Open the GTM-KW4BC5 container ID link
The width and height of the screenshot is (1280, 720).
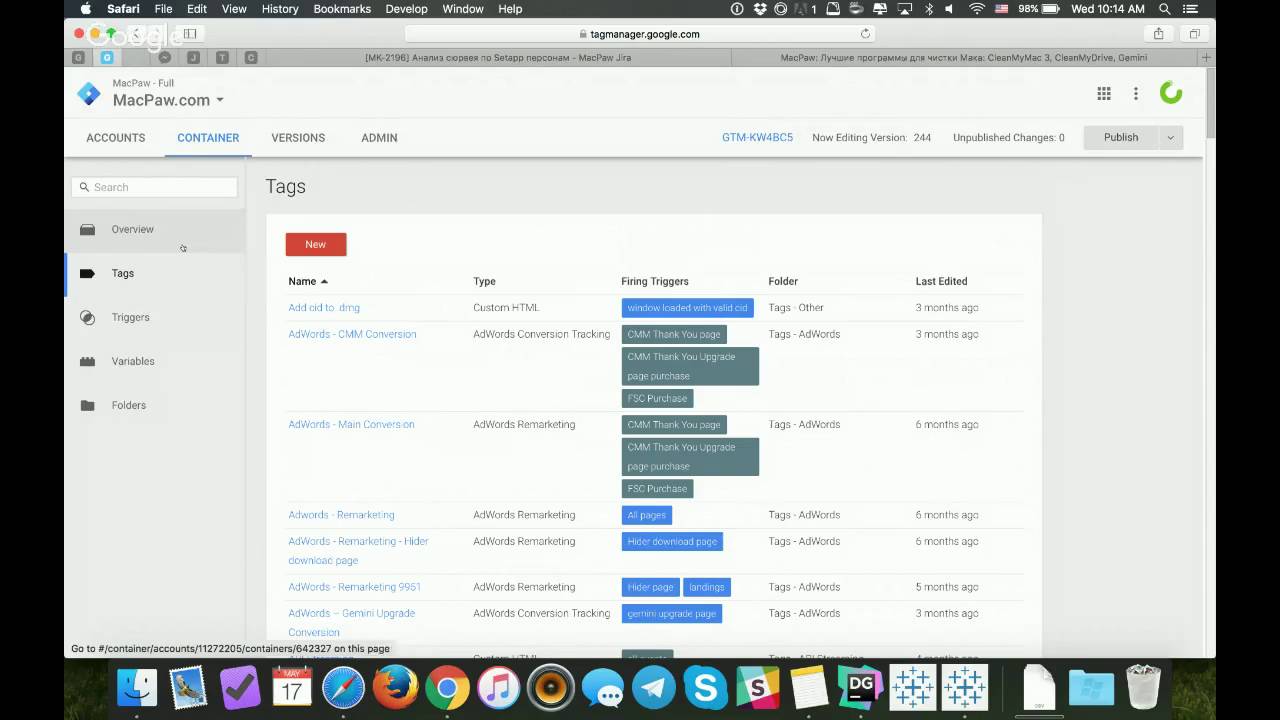[x=757, y=138]
